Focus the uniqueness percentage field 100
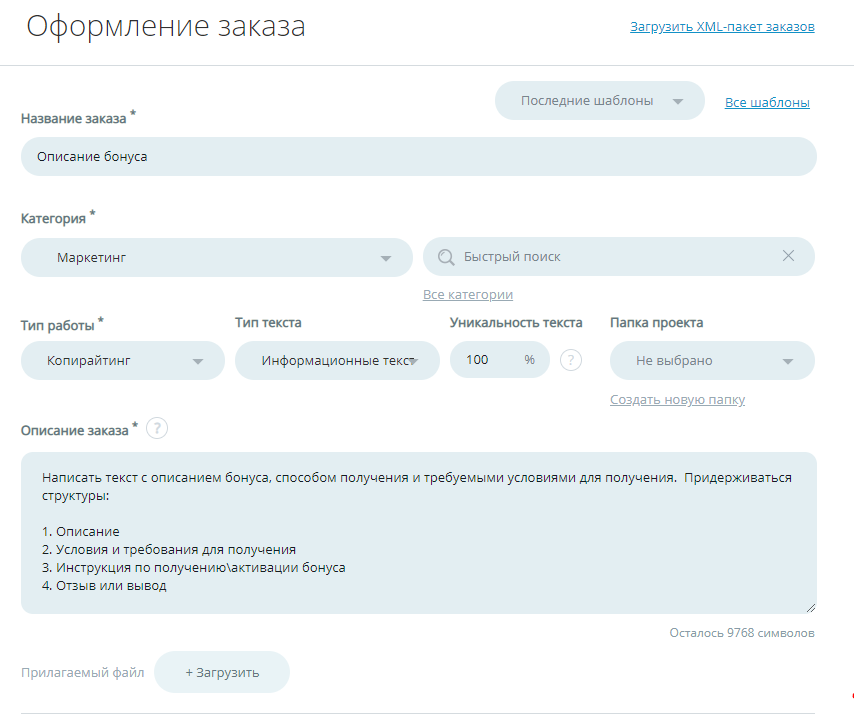 [499, 360]
